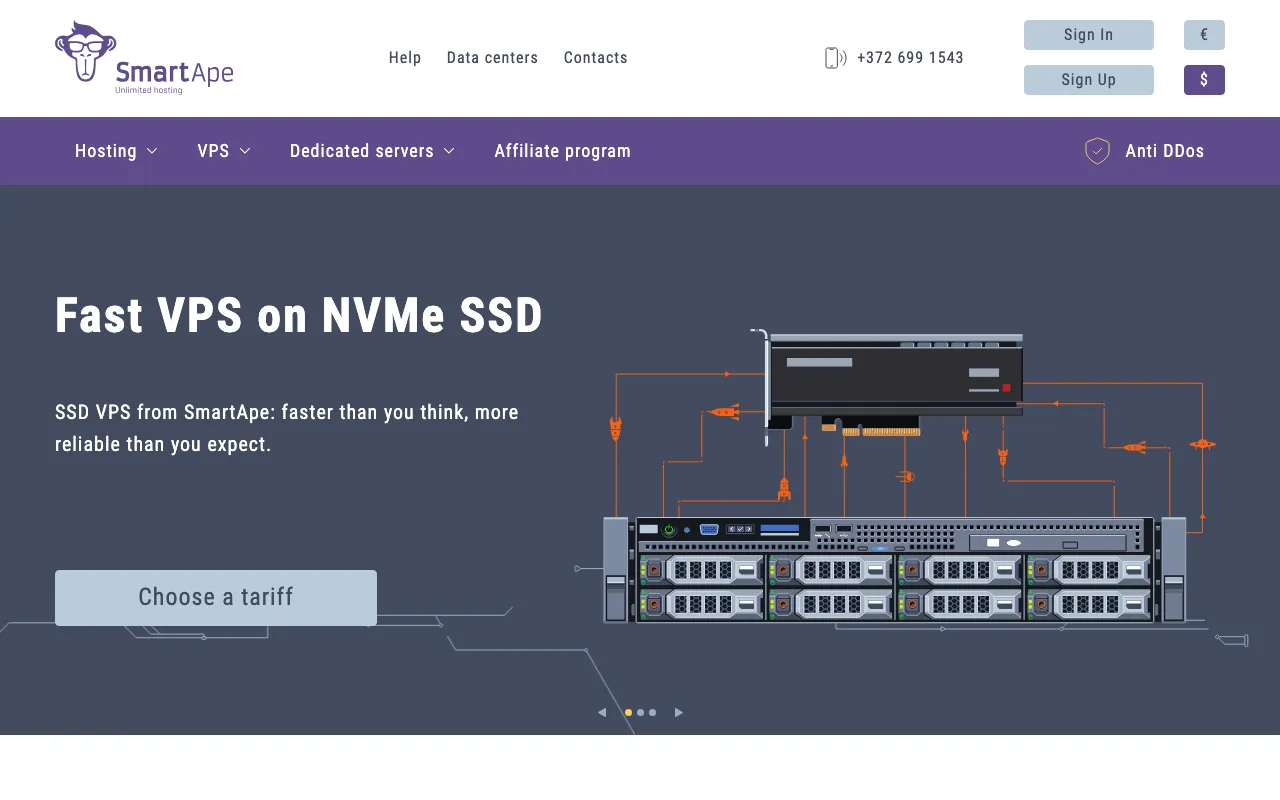This screenshot has width=1280, height=800.
Task: Expand the Dedicated servers dropdown
Action: 372,151
